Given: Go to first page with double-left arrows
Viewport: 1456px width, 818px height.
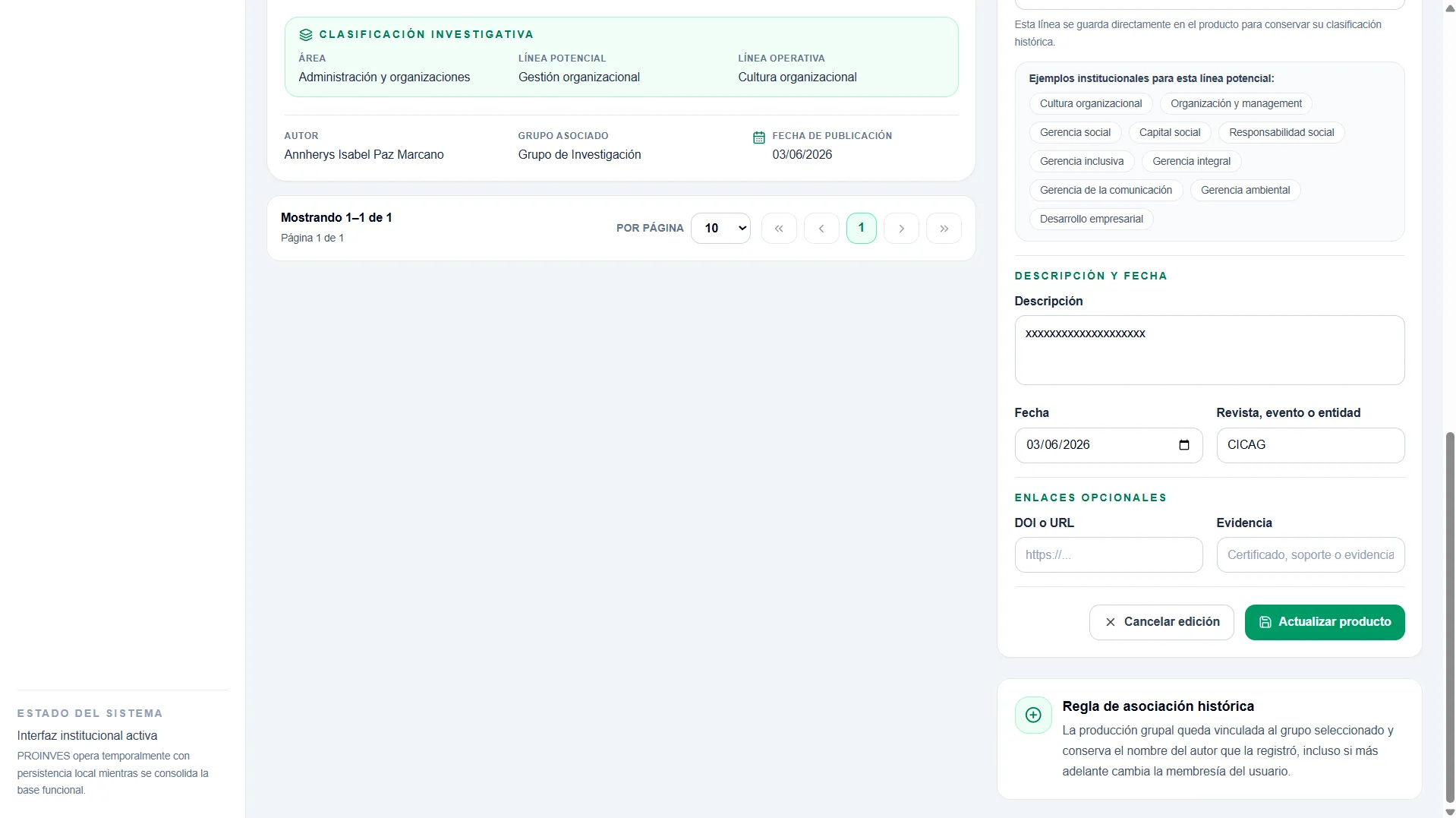Looking at the screenshot, I should point(779,229).
